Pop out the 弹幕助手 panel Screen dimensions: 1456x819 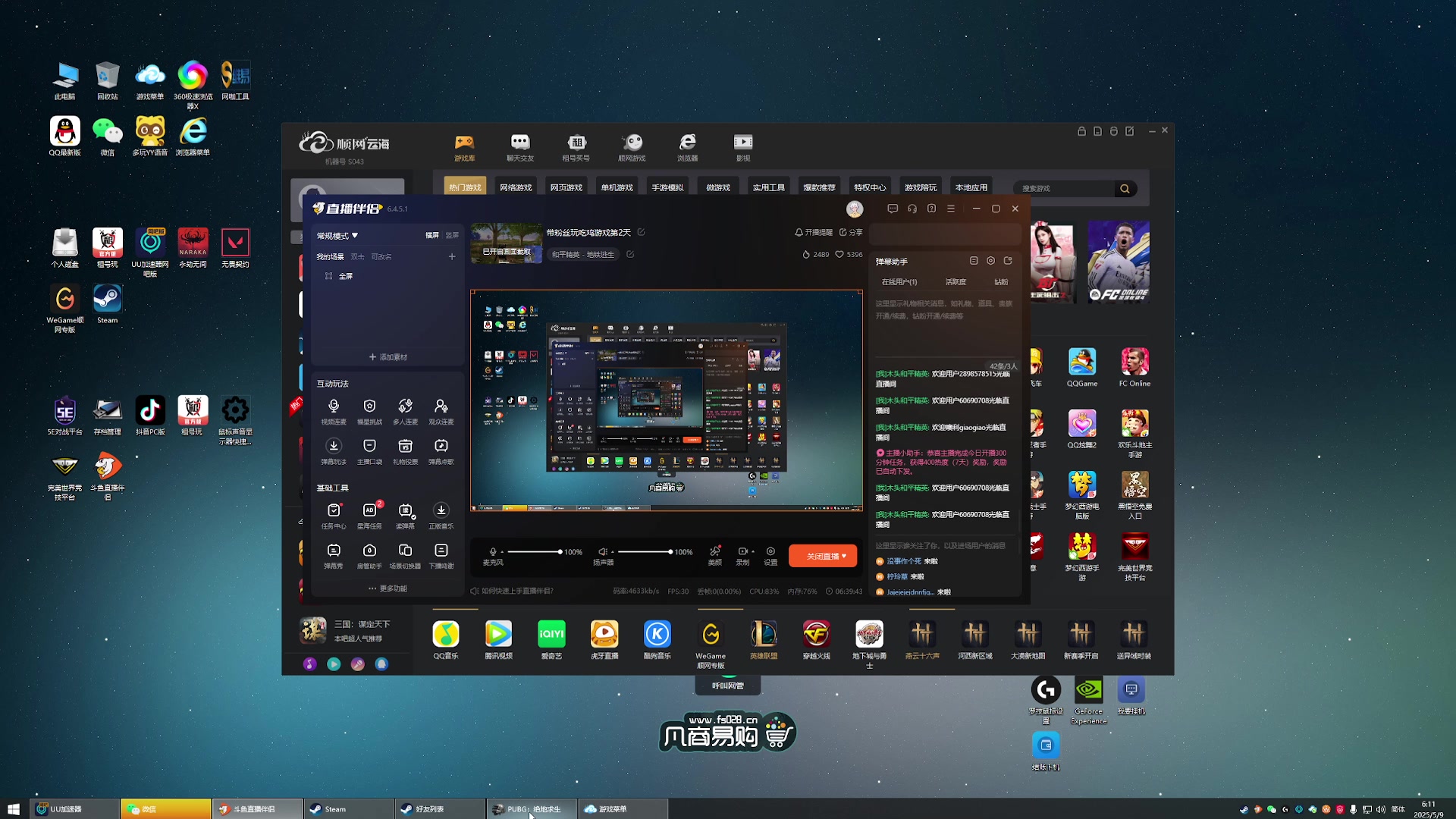tap(1008, 261)
